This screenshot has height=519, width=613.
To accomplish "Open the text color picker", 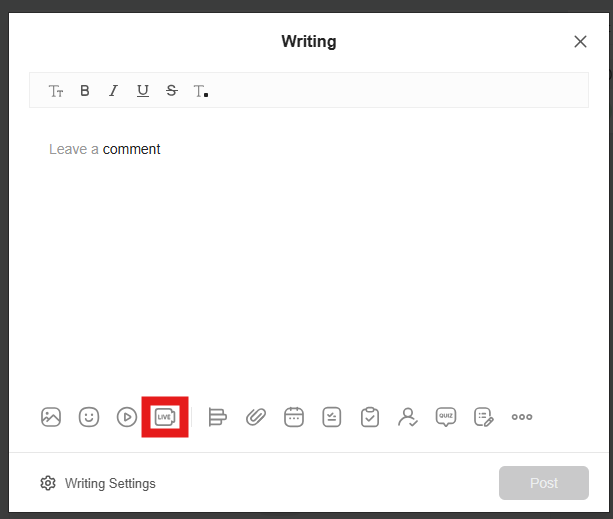I will click(201, 91).
